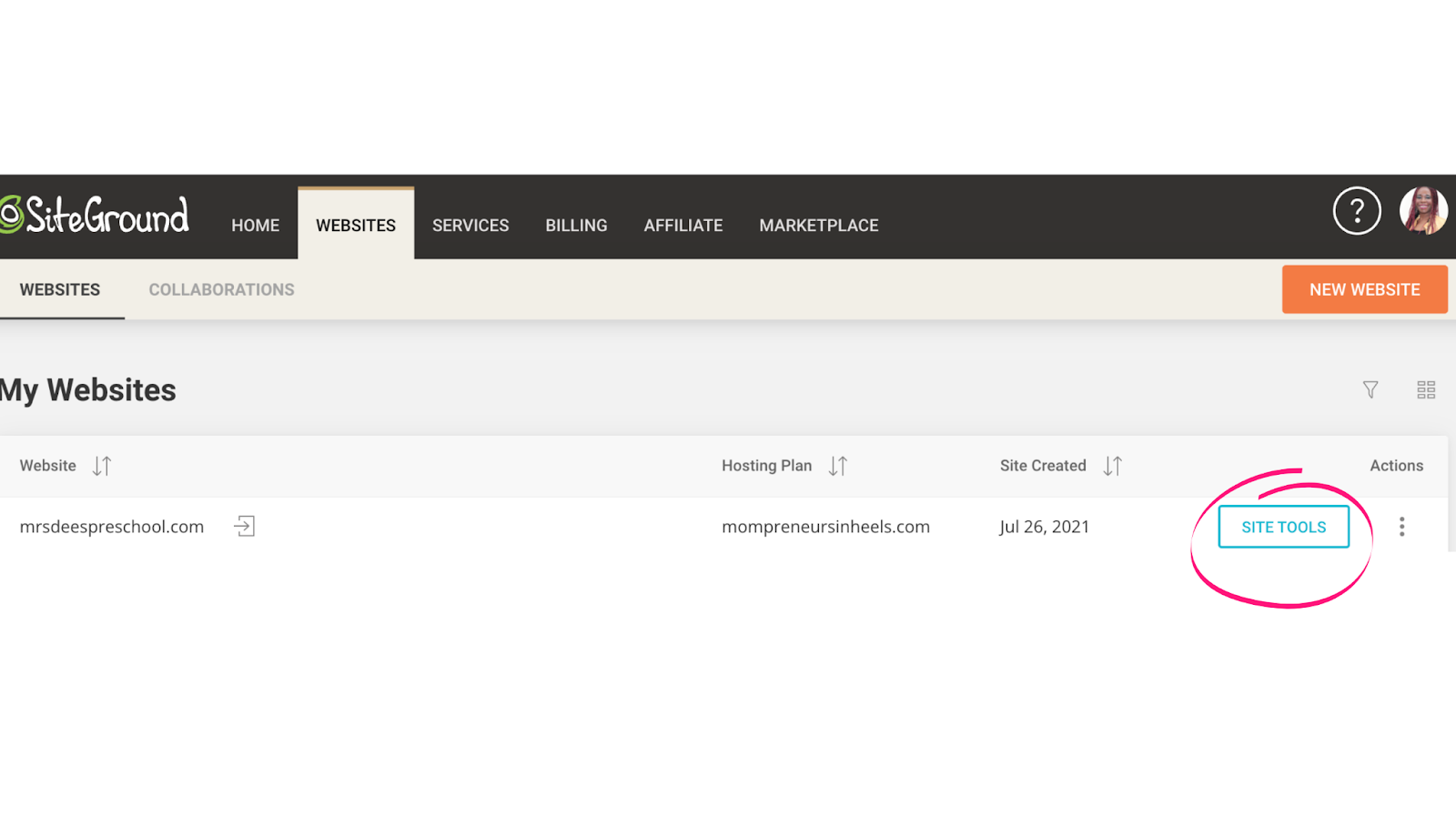Click the mrsdeespreschool.com website name
The height and width of the screenshot is (826, 1456).
[x=112, y=527]
